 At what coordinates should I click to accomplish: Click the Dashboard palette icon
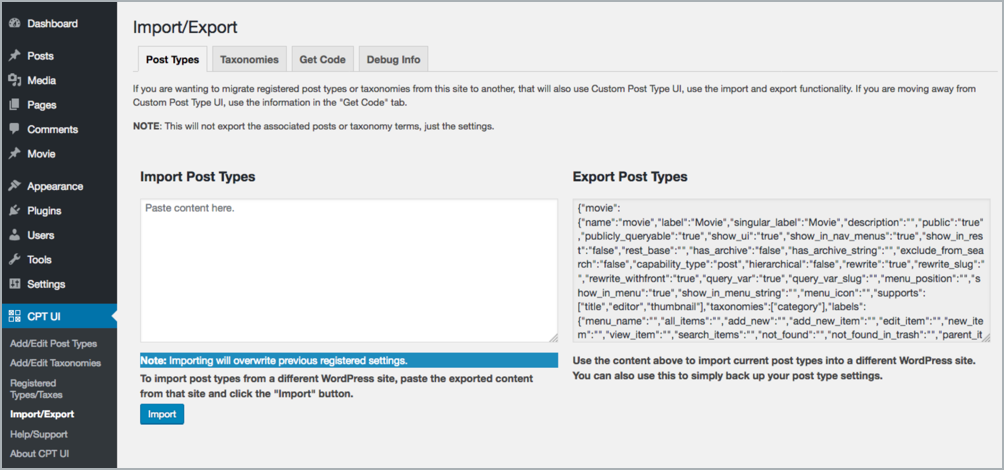(x=14, y=23)
